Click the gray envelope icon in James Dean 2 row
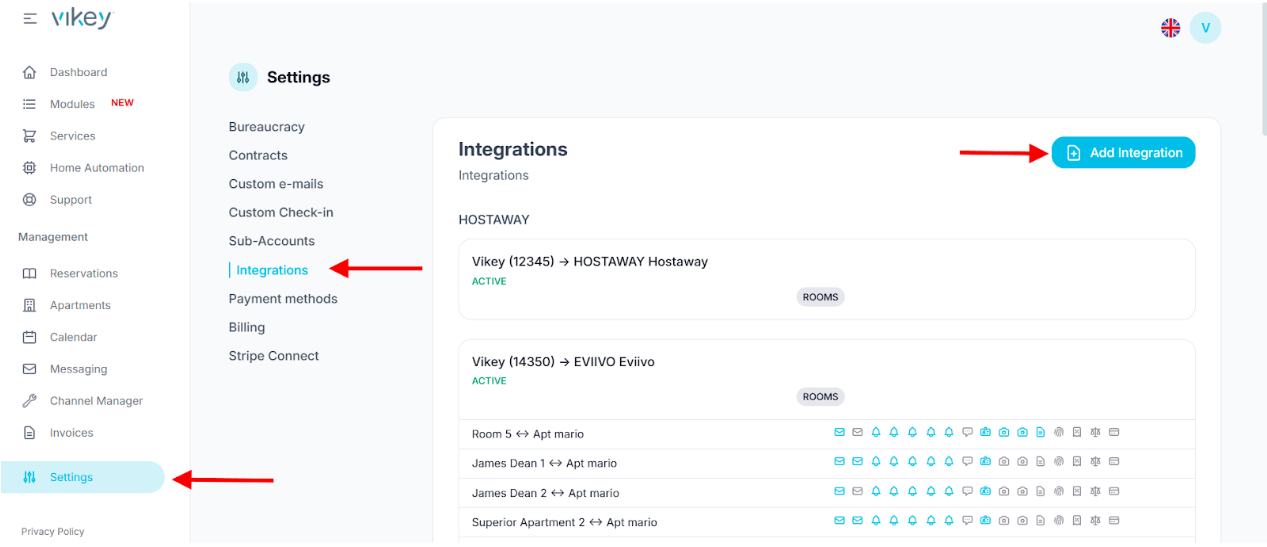The height and width of the screenshot is (547, 1267). [x=857, y=491]
